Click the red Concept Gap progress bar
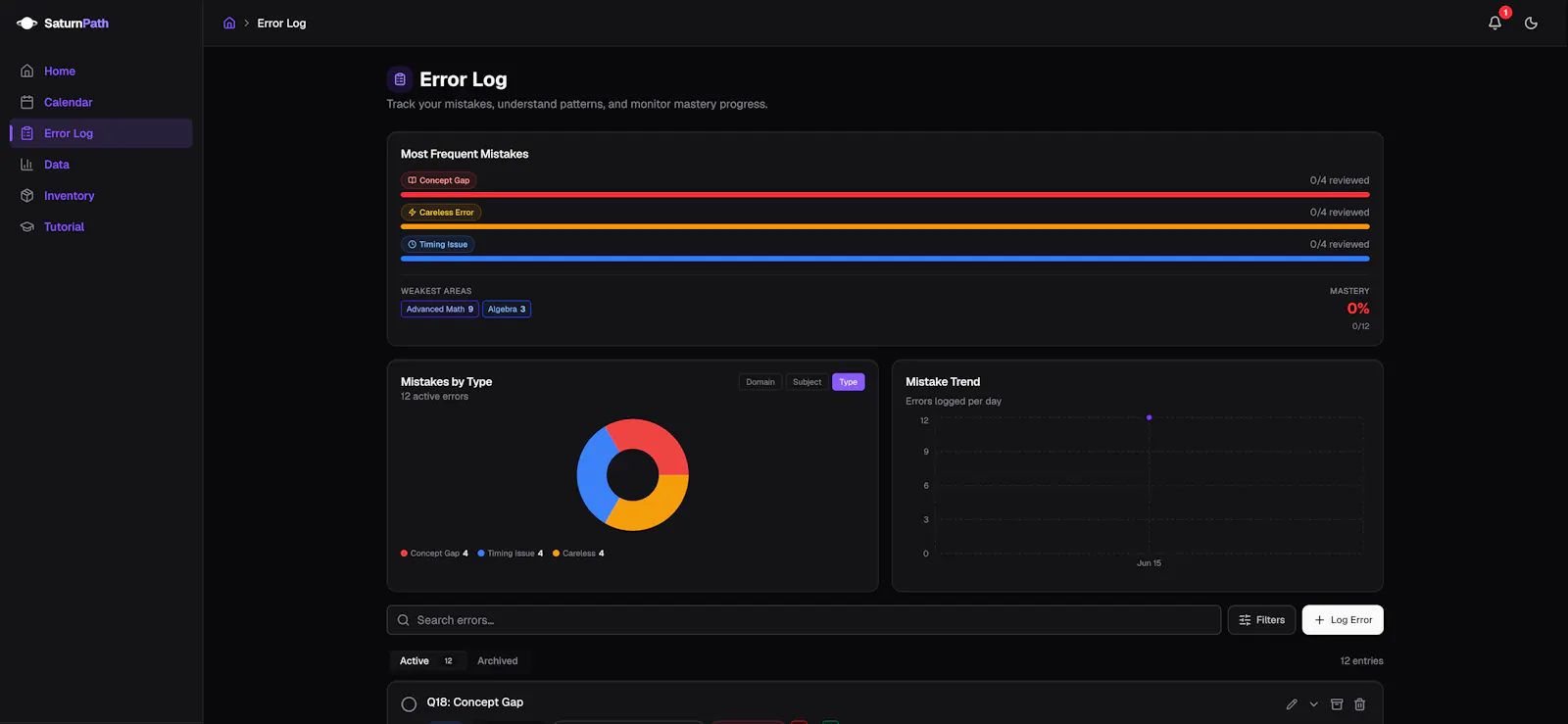The height and width of the screenshot is (724, 1568). [x=885, y=195]
